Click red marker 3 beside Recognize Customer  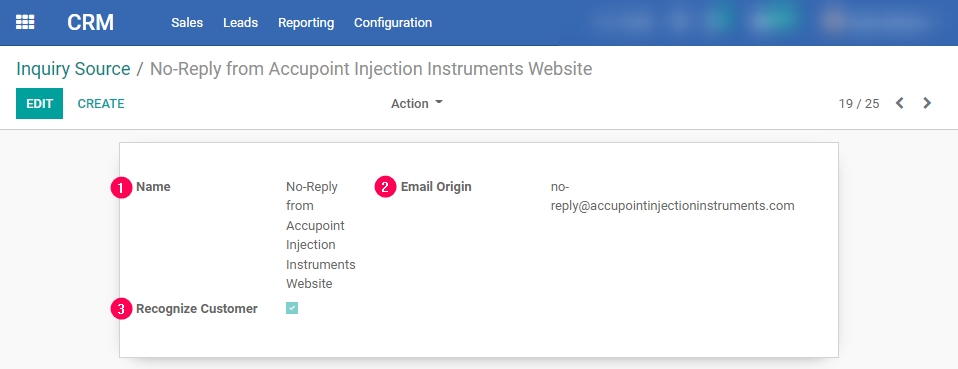pos(121,309)
